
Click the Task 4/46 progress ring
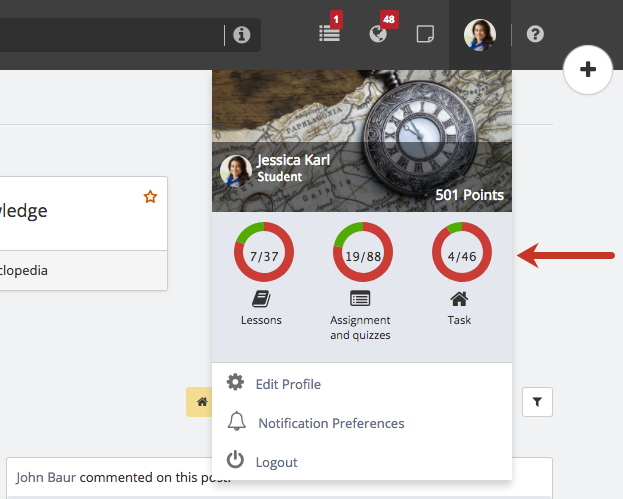point(462,252)
